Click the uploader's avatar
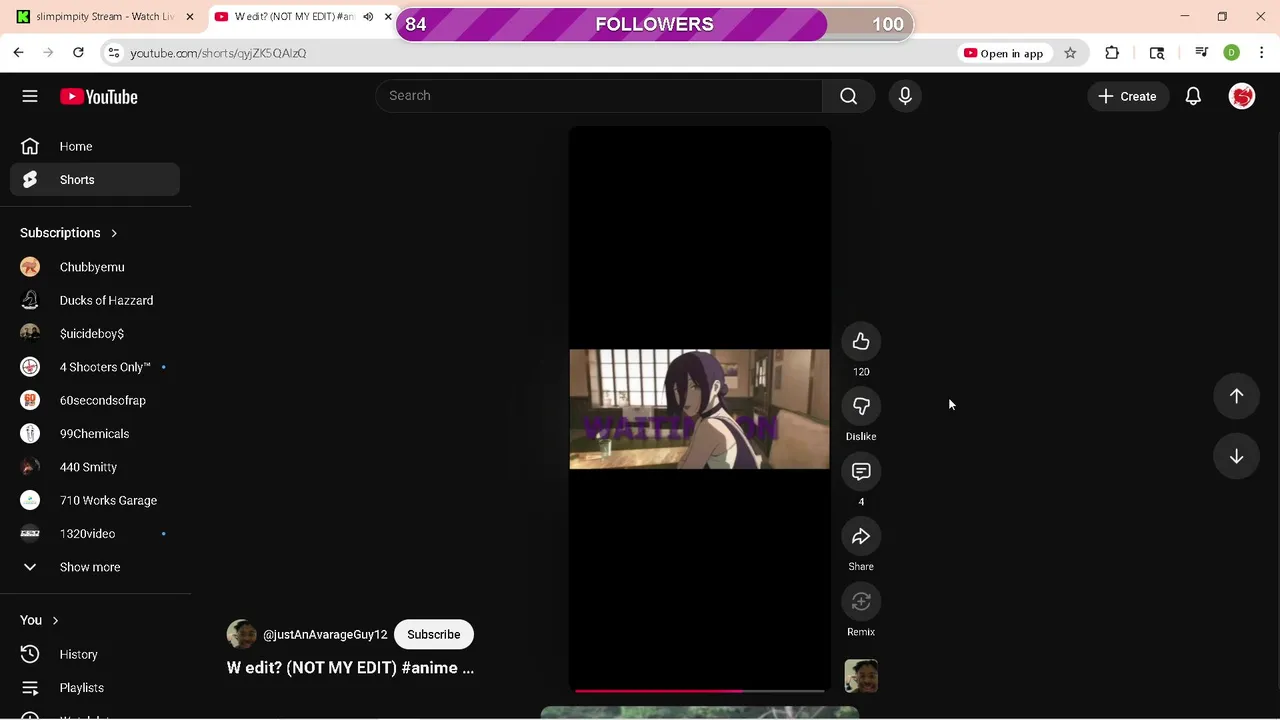The image size is (1280, 720). pos(241,635)
